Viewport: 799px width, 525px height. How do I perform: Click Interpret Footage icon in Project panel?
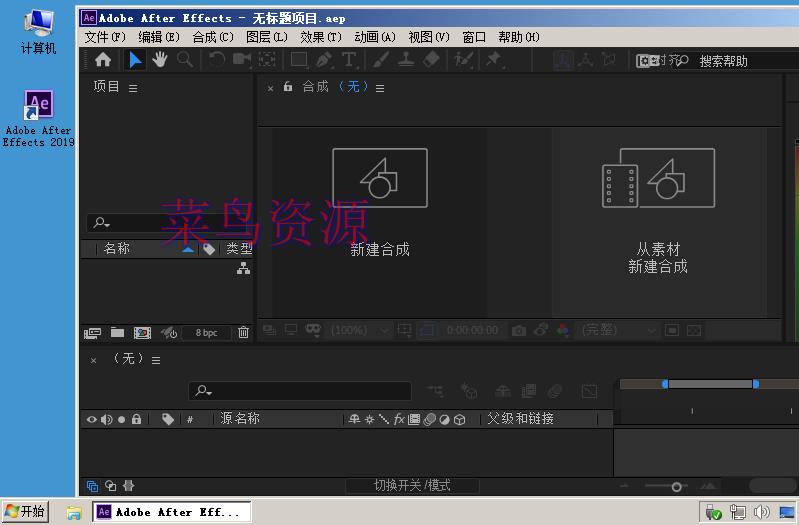pos(92,333)
